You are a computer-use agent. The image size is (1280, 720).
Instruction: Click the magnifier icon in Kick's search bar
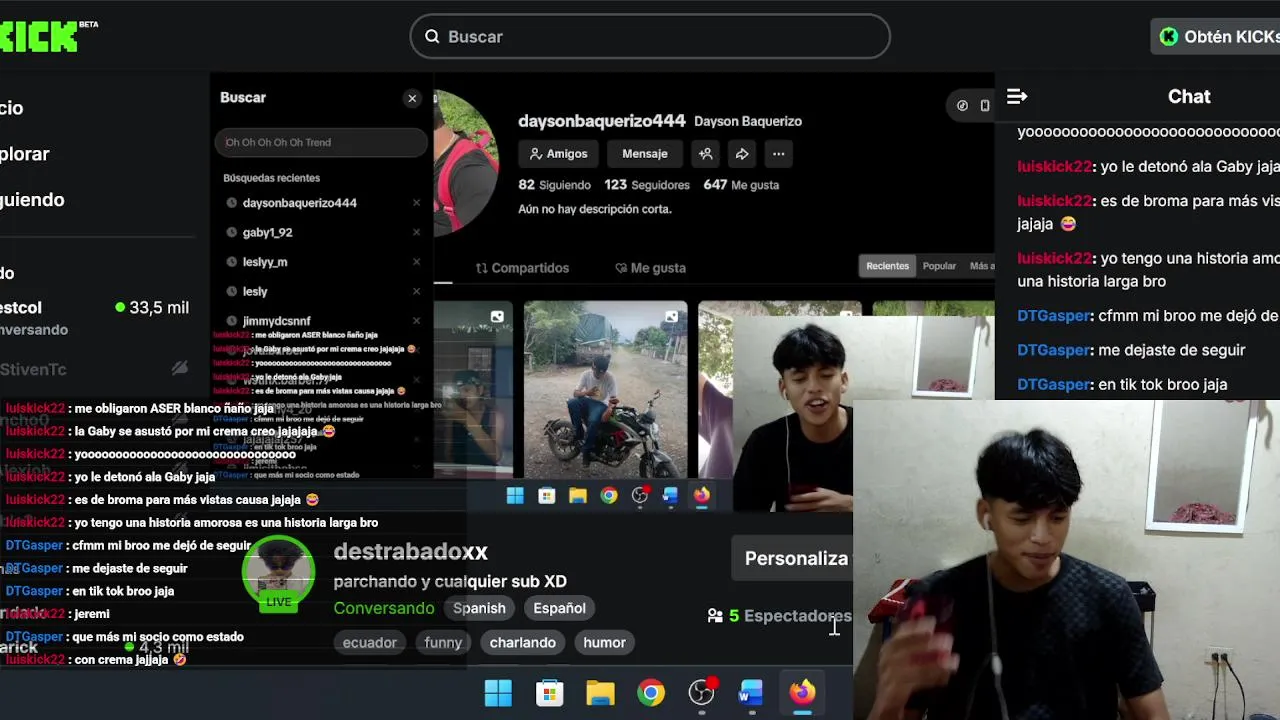[x=432, y=36]
